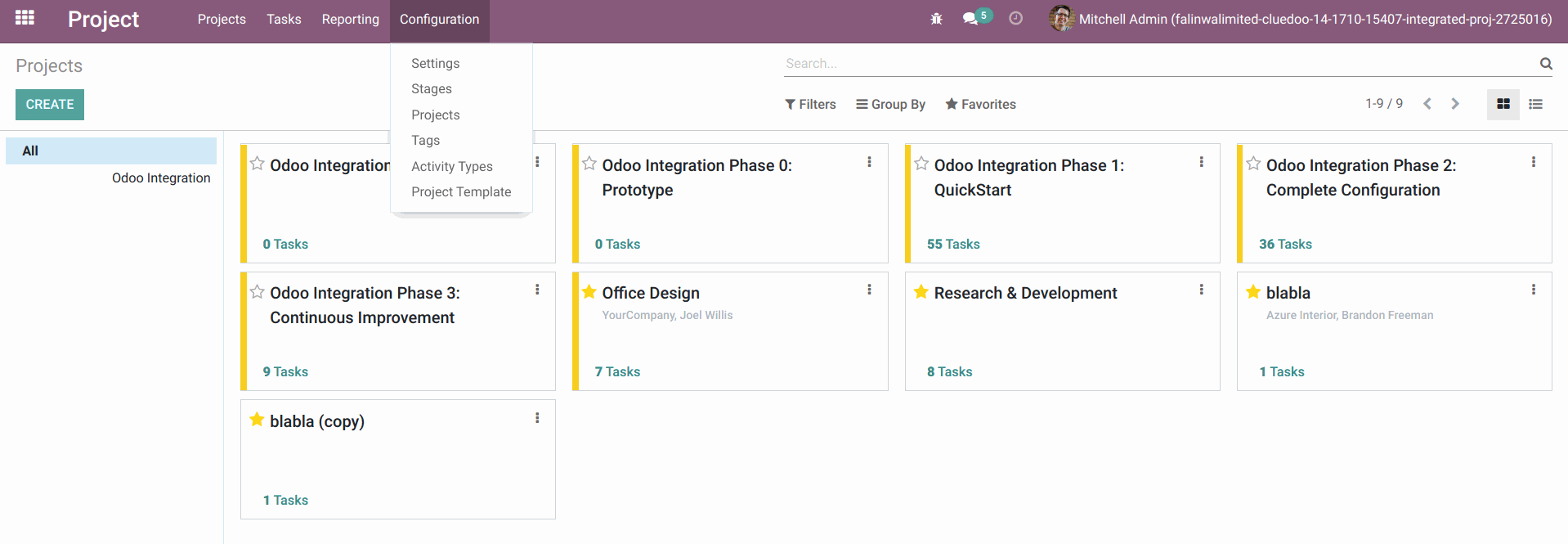Screen dimensions: 1568x544
Task: Click the debug bug icon
Action: point(937,18)
